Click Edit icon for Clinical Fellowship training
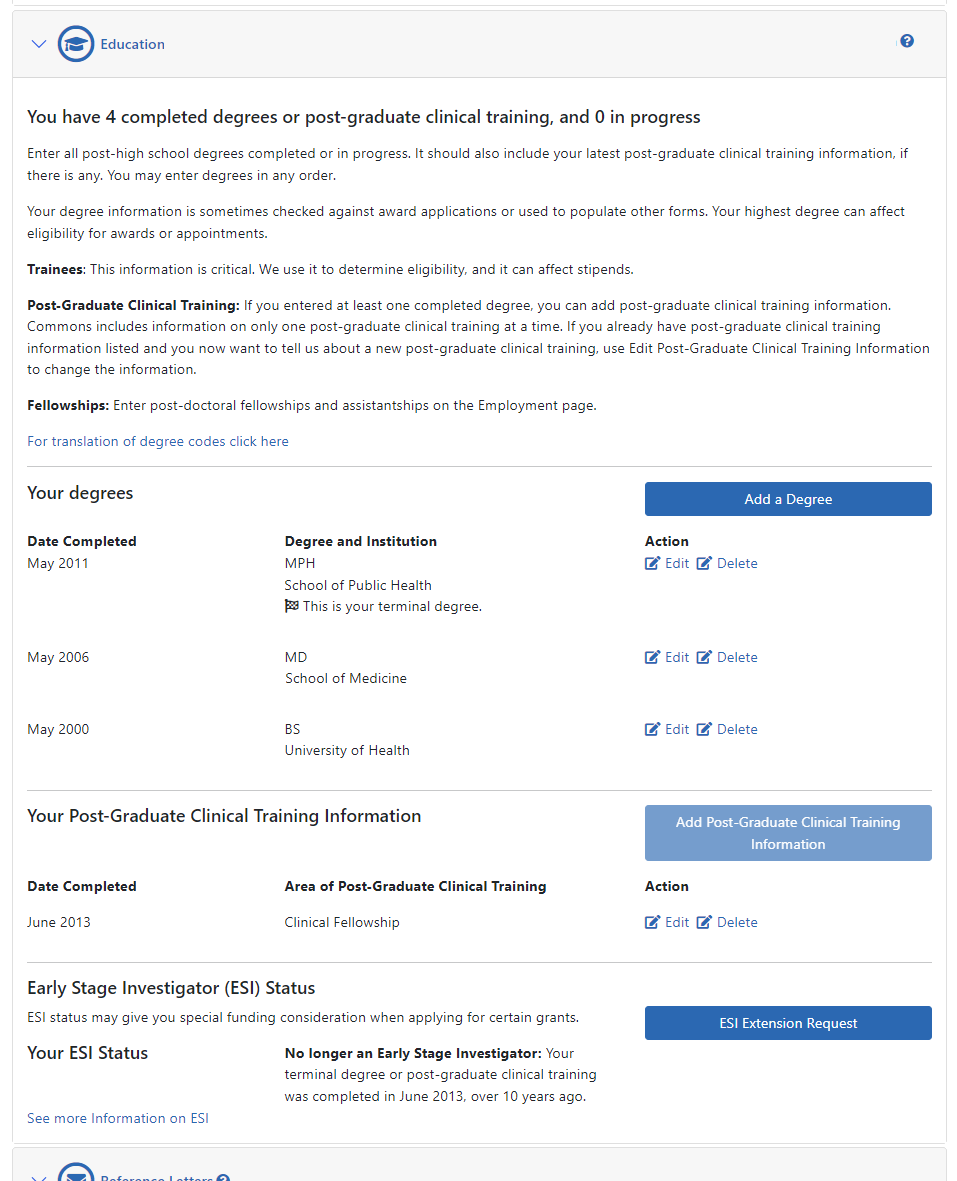 (x=653, y=923)
